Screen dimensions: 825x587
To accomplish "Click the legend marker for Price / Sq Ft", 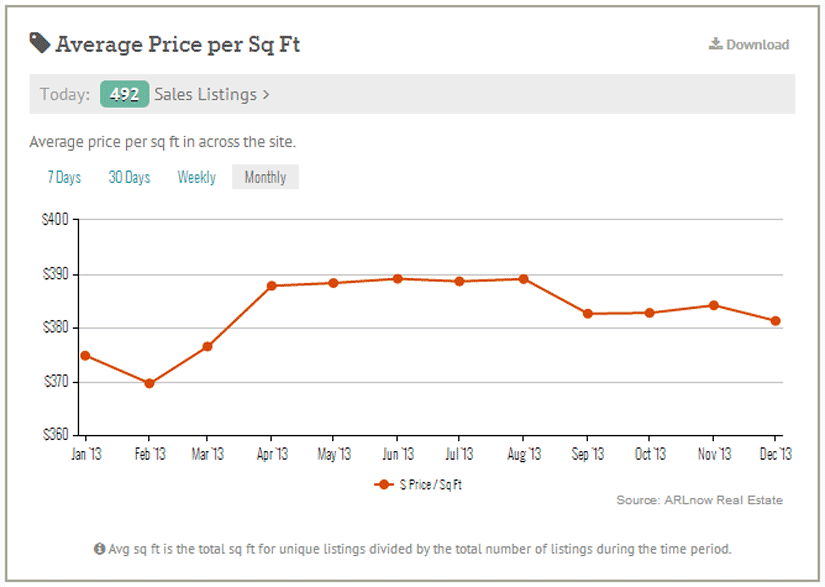I will tap(383, 484).
